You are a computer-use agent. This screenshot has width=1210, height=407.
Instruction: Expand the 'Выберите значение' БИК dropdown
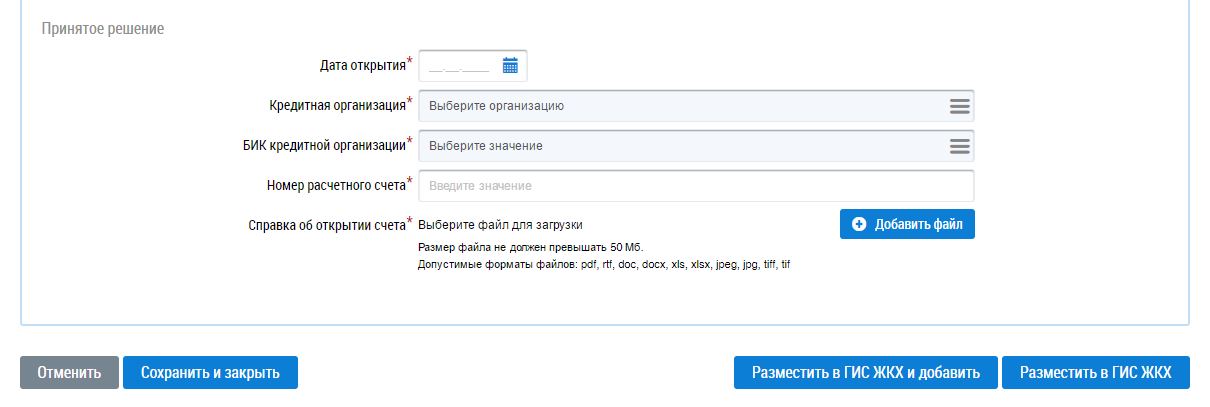click(680, 146)
